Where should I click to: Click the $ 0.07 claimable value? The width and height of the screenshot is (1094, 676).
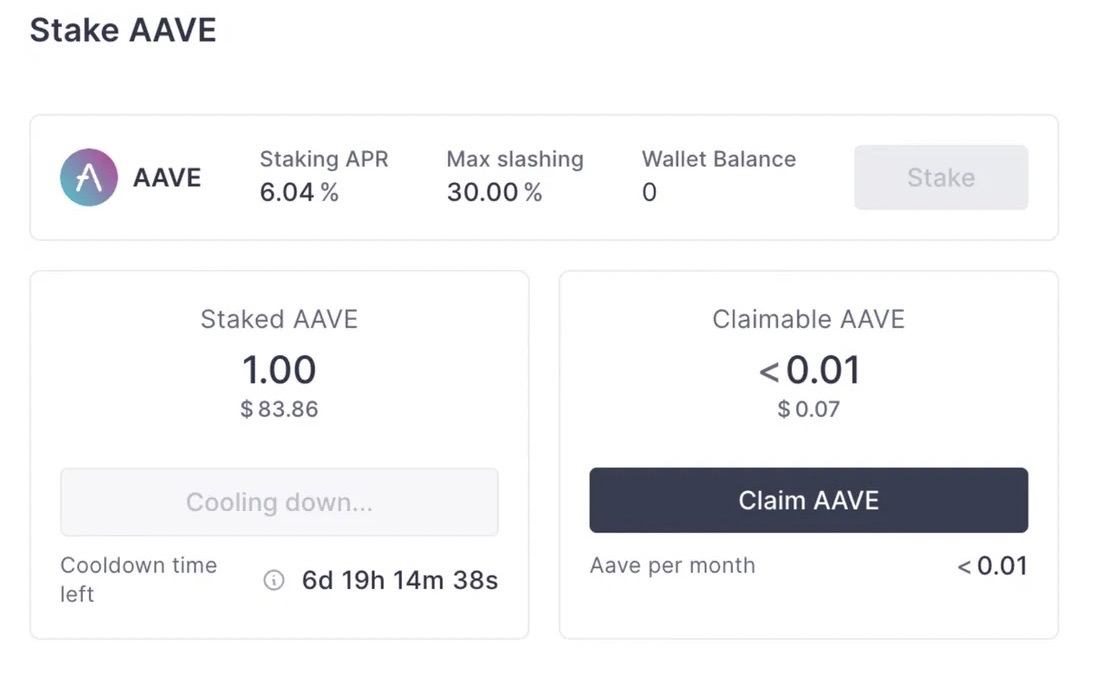coord(808,409)
